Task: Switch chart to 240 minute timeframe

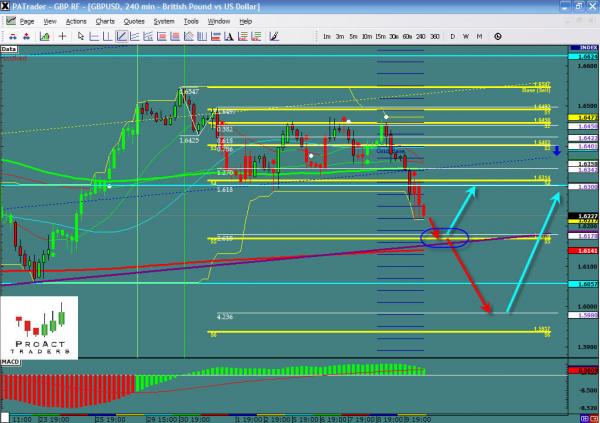Action: [x=421, y=37]
